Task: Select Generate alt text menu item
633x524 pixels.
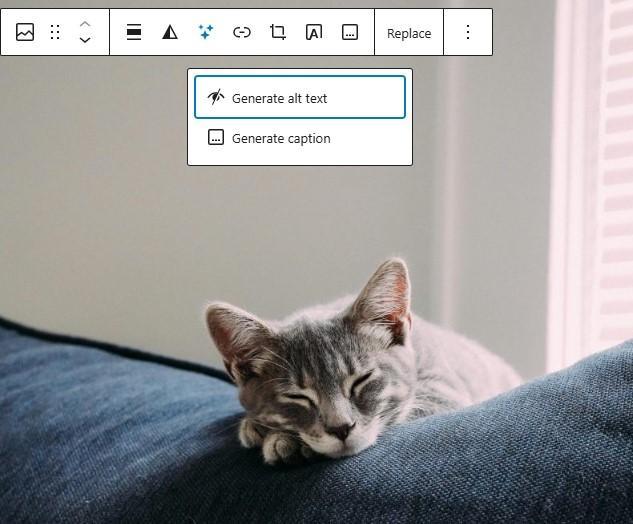Action: click(300, 97)
